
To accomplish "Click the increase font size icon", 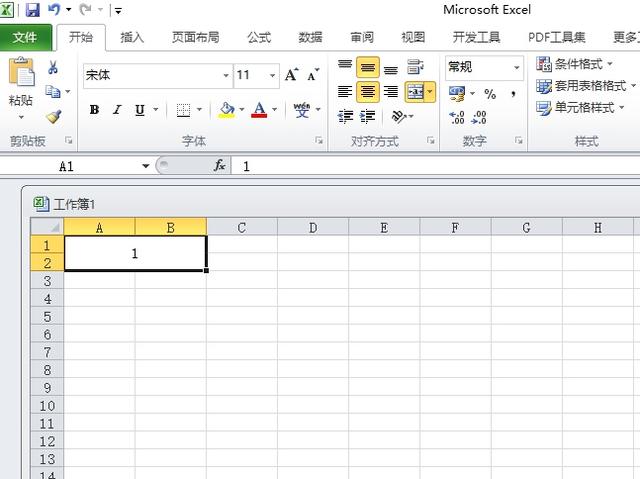I will (x=291, y=75).
